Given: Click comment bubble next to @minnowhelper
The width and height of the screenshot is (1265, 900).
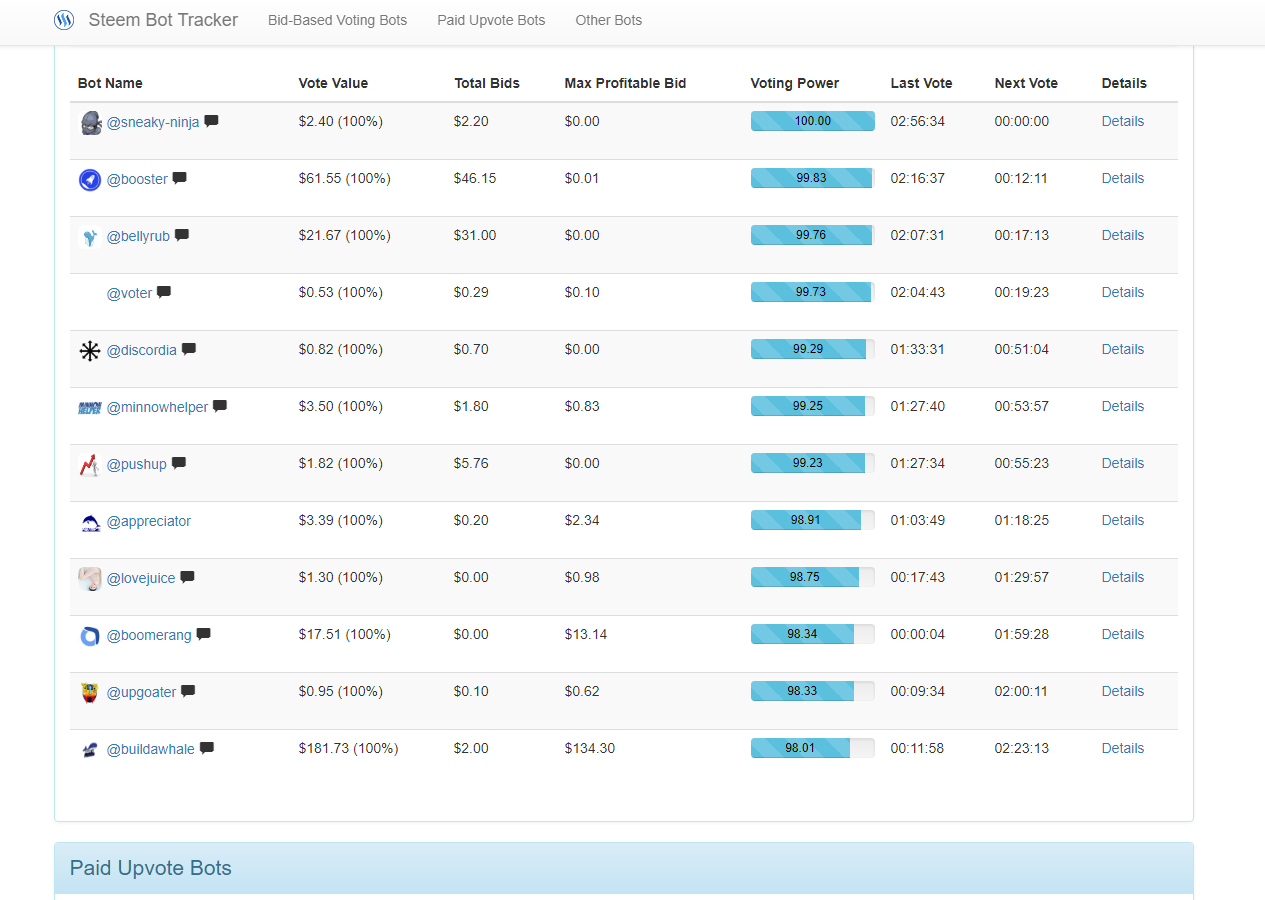Looking at the screenshot, I should point(220,406).
